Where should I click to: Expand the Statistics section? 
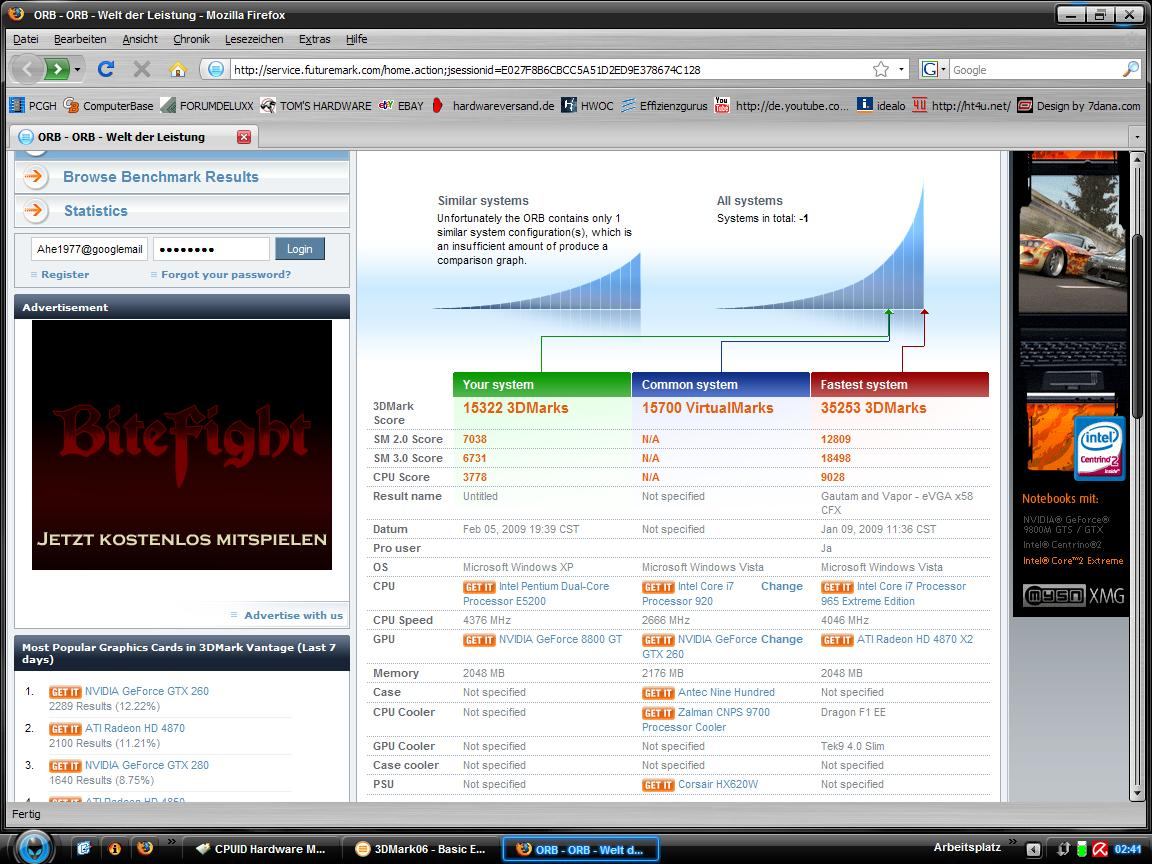point(181,211)
